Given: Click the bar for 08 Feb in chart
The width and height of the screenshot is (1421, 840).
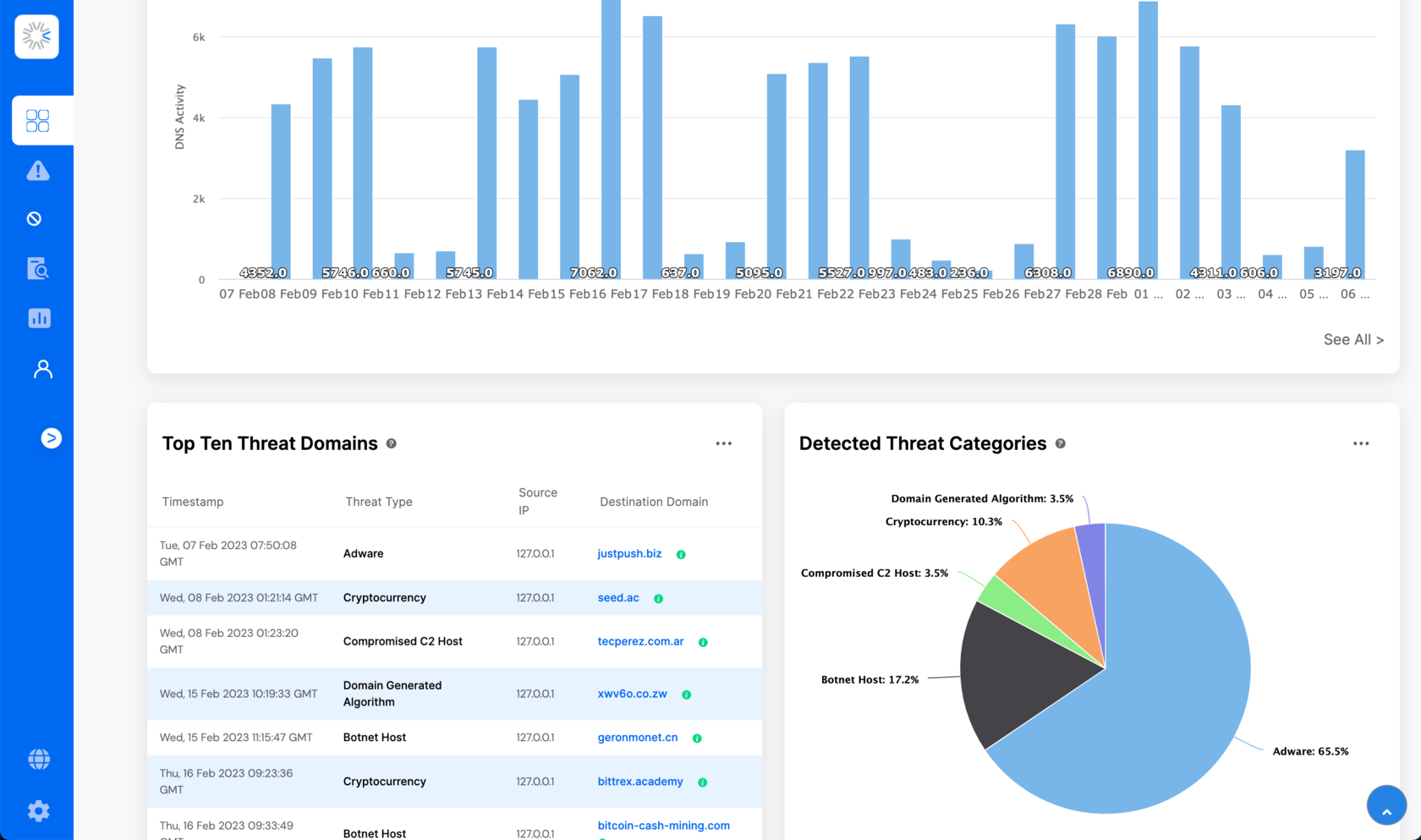Looking at the screenshot, I should [281, 192].
